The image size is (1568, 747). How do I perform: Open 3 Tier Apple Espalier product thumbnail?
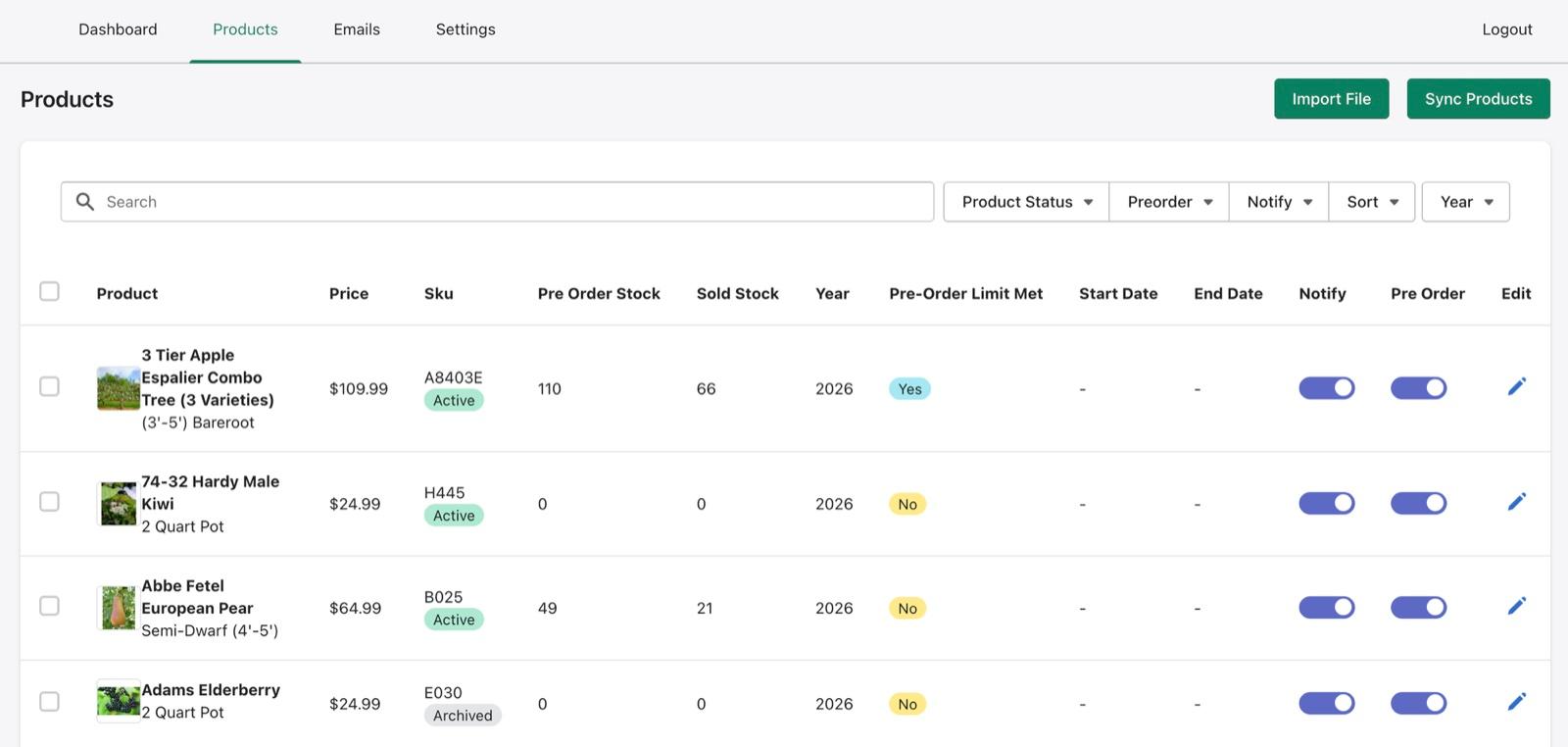pos(119,388)
